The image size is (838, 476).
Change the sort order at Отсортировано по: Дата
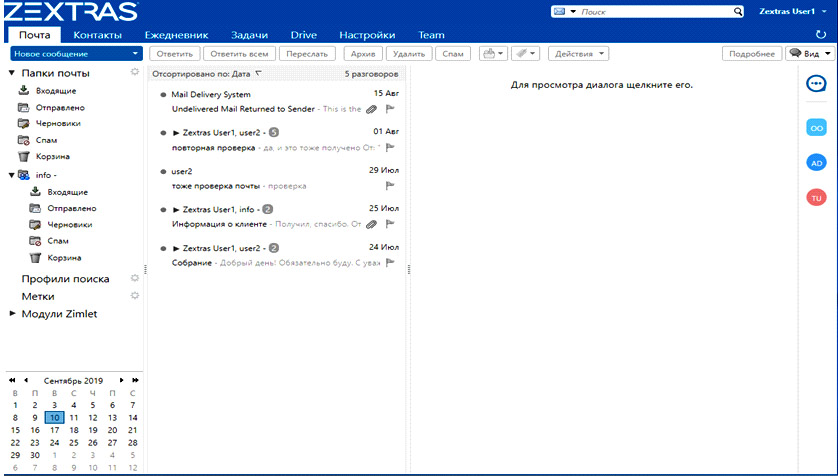(207, 74)
